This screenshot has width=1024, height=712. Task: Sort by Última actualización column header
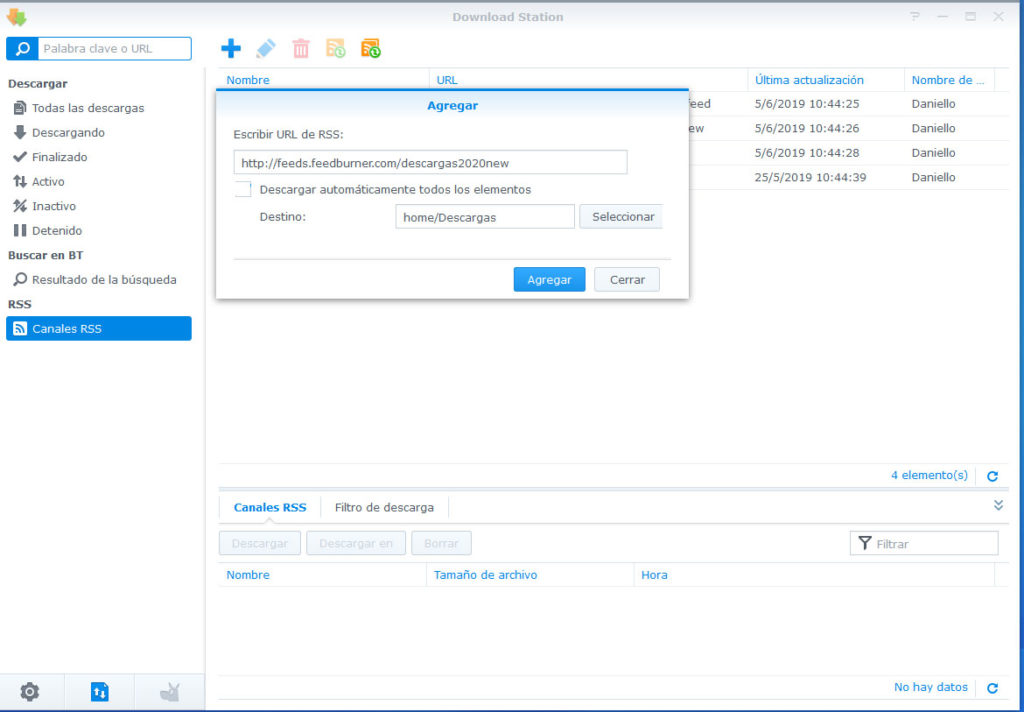coord(826,80)
